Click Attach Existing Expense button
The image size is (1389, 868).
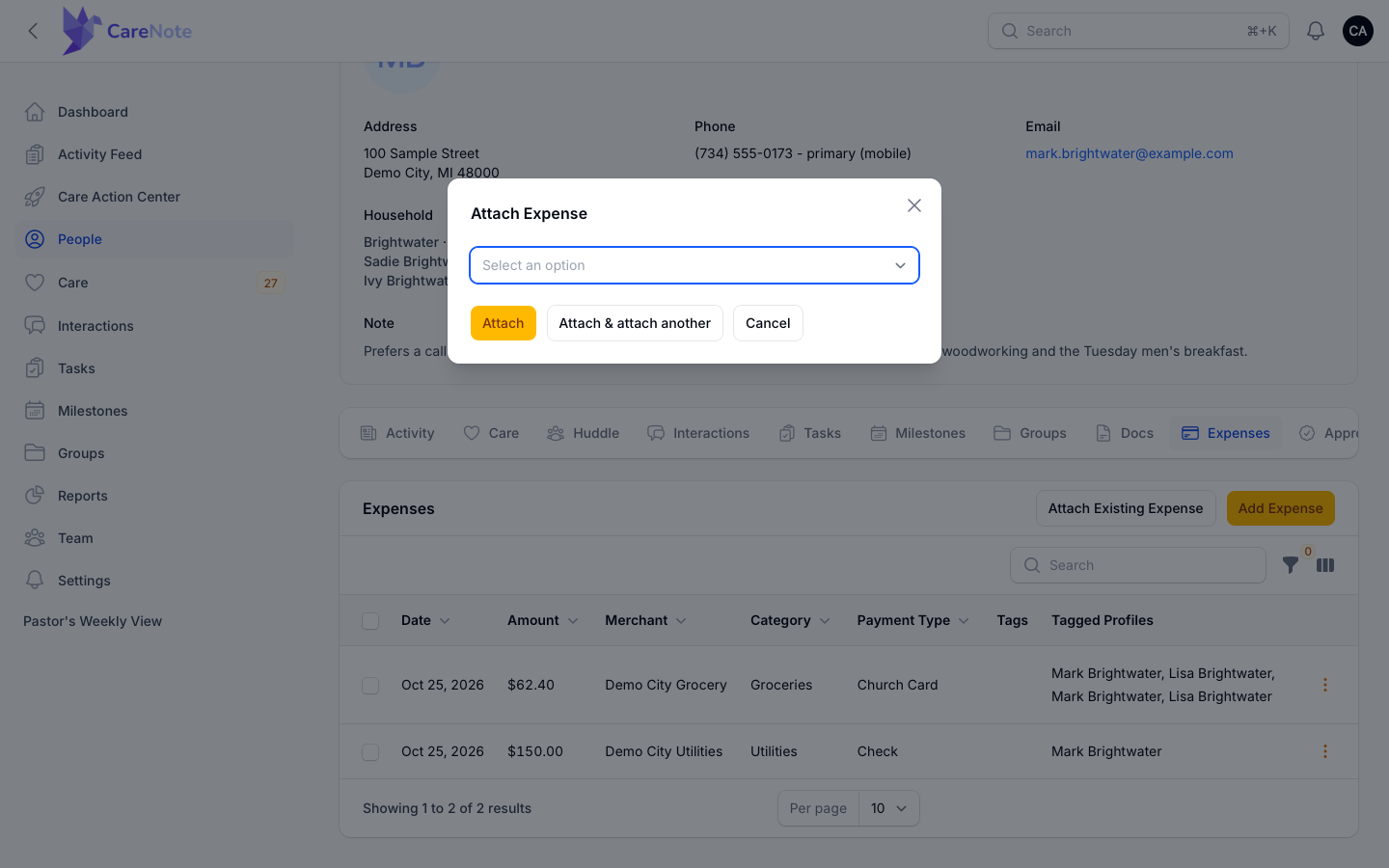click(1126, 508)
